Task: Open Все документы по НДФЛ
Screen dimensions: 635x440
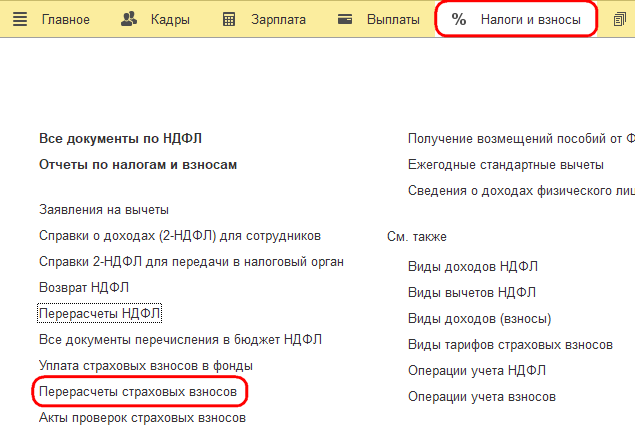Action: pos(120,139)
